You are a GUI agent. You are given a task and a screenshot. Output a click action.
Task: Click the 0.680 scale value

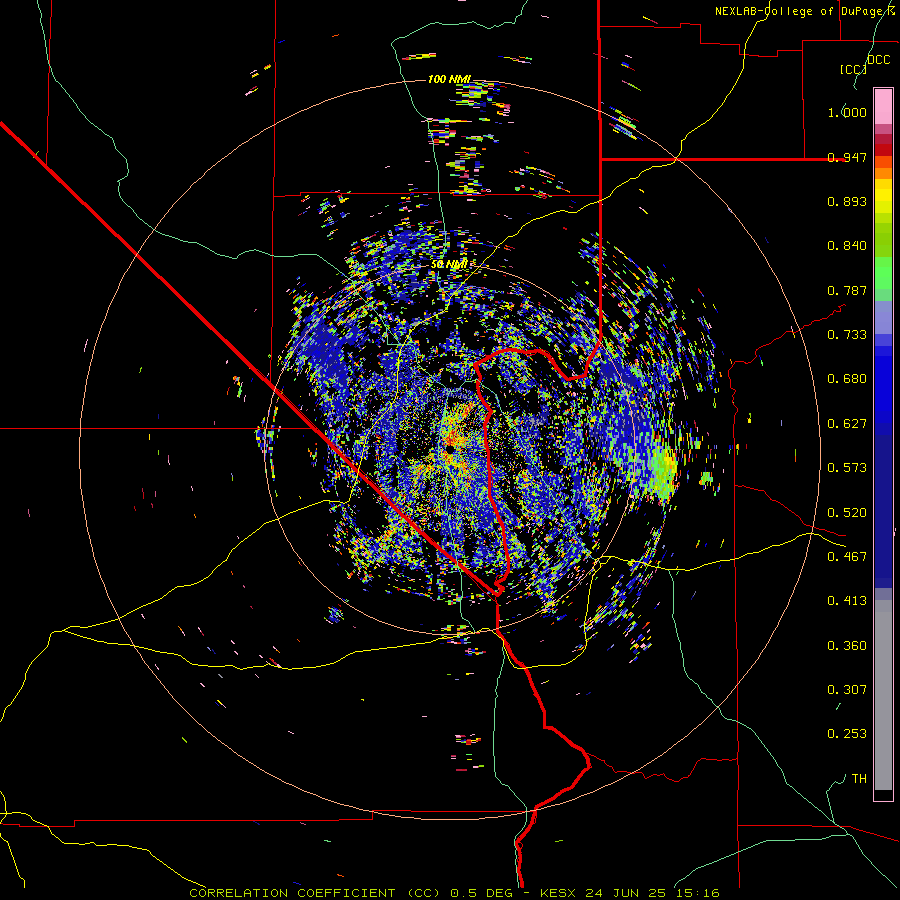point(847,379)
